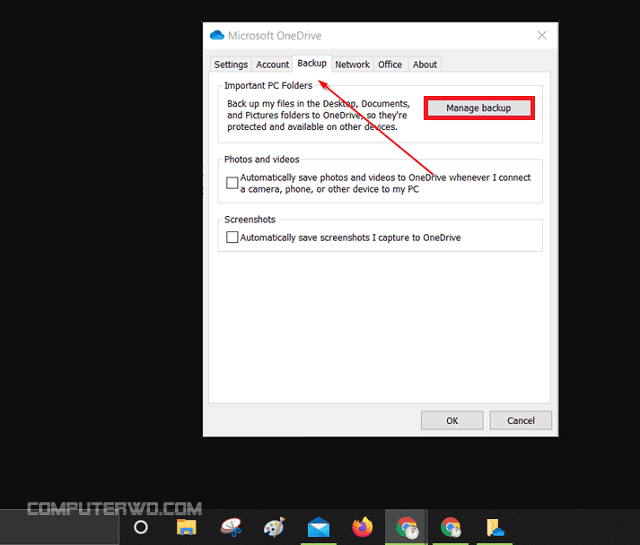The image size is (640, 545).
Task: Click the 'Screenshots' group label
Action: coord(250,220)
